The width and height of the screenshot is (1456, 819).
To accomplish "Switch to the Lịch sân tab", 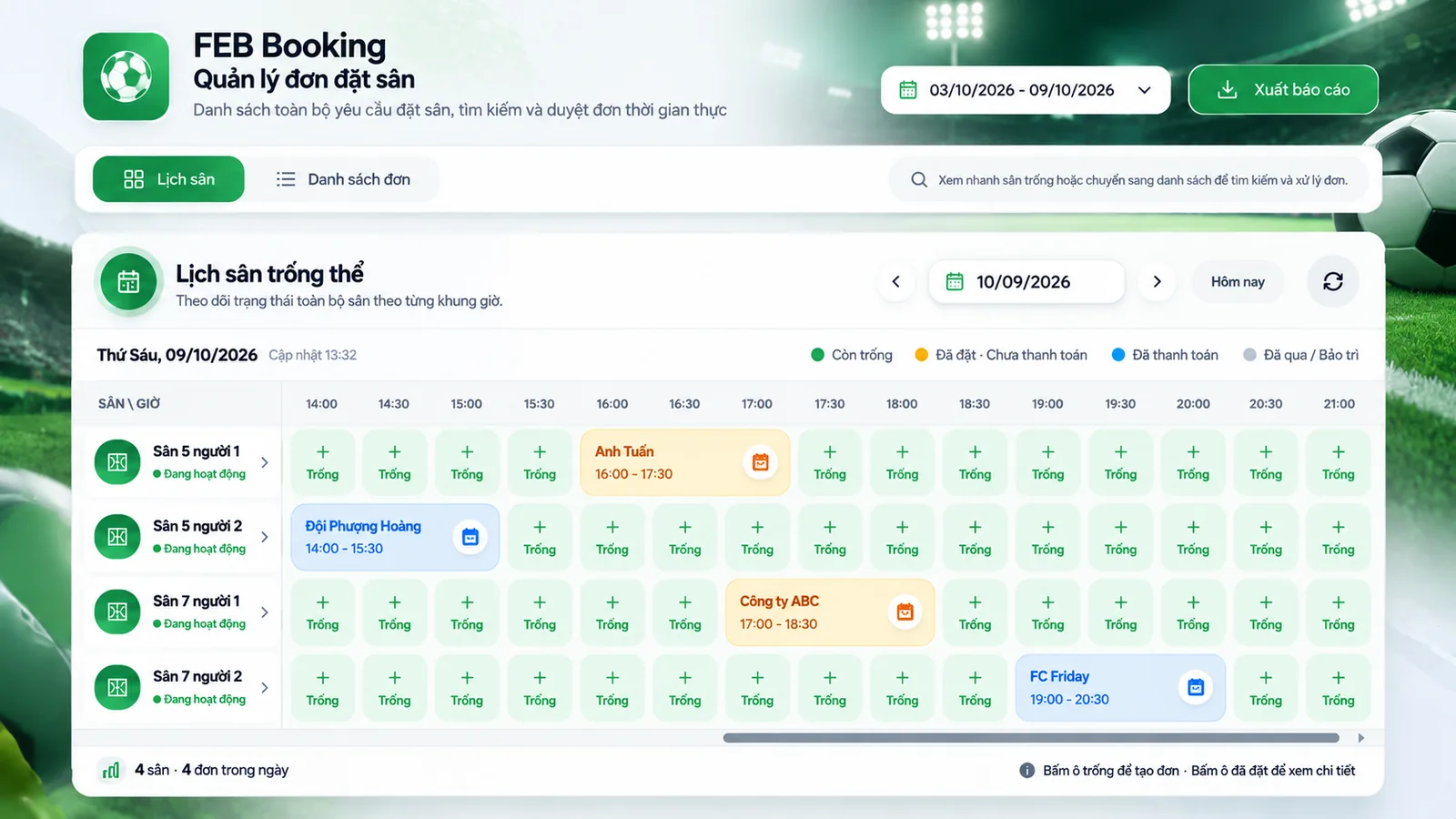I will pos(168,179).
